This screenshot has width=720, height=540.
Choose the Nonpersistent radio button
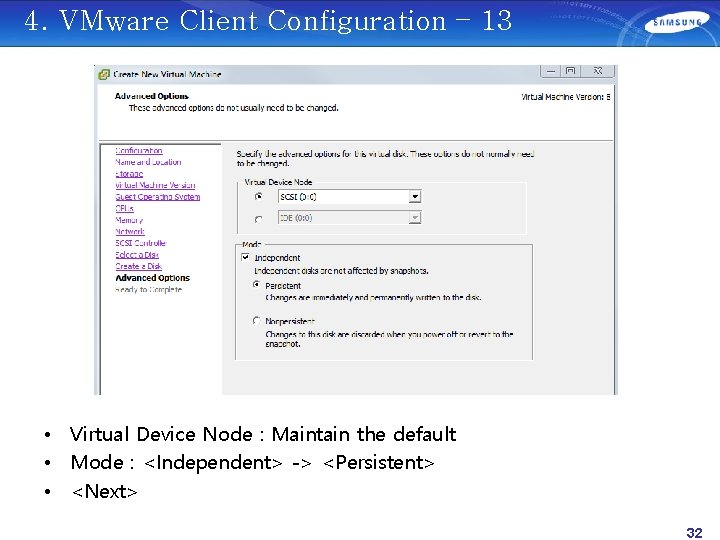pyautogui.click(x=257, y=321)
